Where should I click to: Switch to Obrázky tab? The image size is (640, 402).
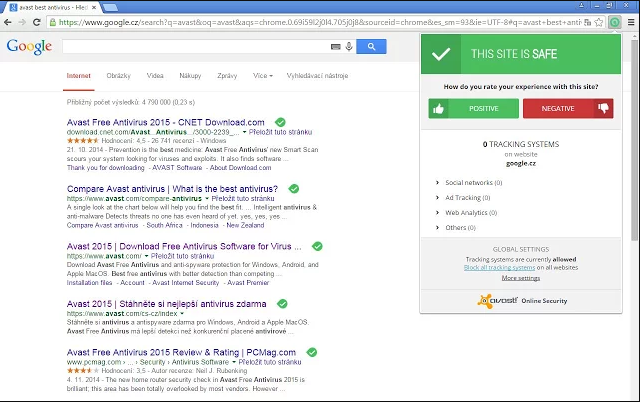click(x=118, y=76)
